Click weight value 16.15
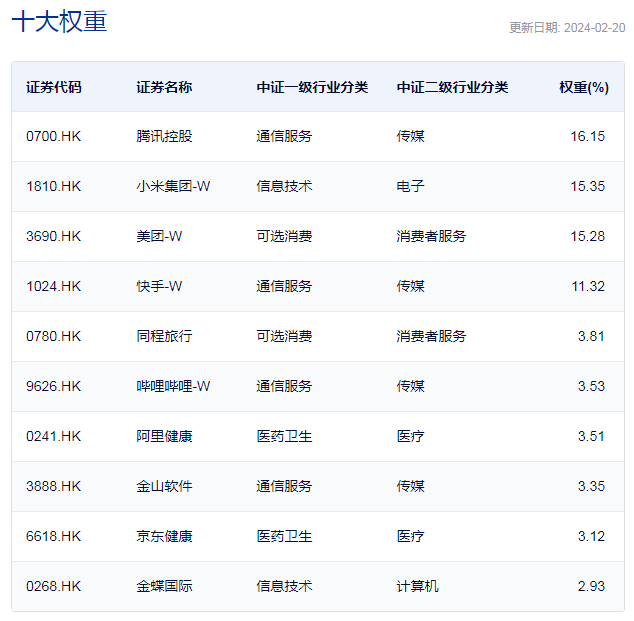Screen dimensions: 634x621 pos(588,136)
